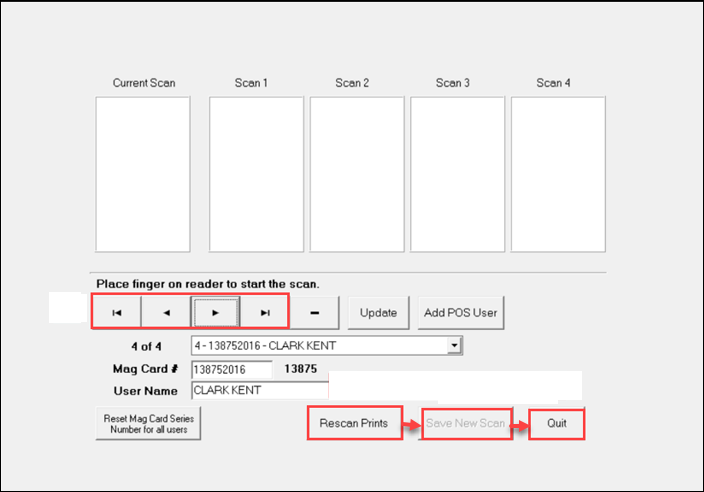Go to the first user record
Image resolution: width=704 pixels, height=492 pixels.
(x=117, y=312)
